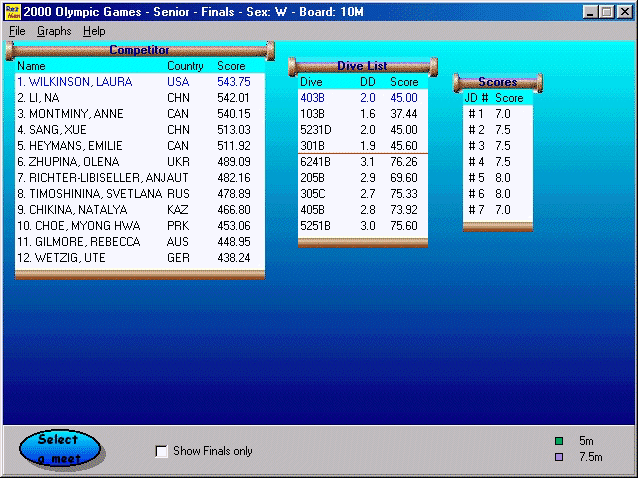
Task: Click judge # 1 score row
Action: click(x=498, y=113)
